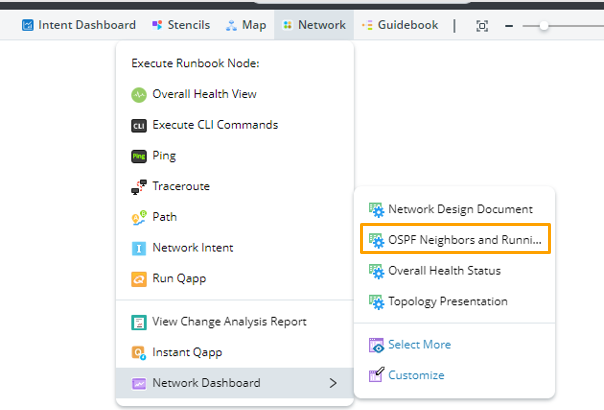Viewport: 604px width, 410px height.
Task: Click the Overall Health View icon
Action: click(139, 95)
